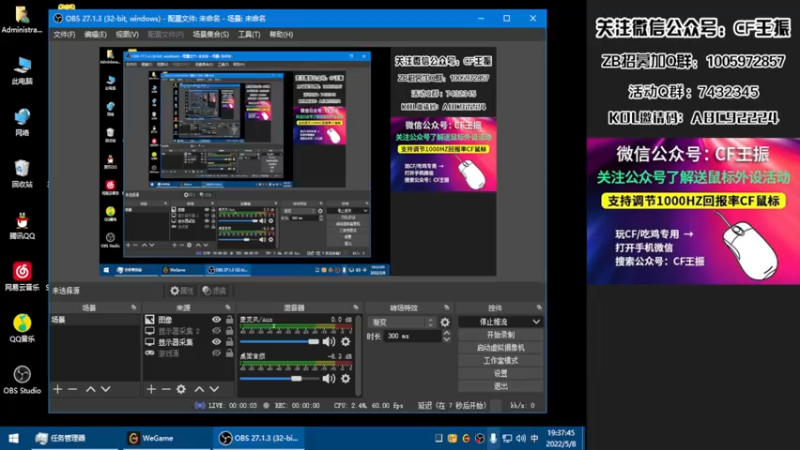Pop out the 混音器 dock panel
This screenshot has width=800, height=450.
(x=356, y=308)
